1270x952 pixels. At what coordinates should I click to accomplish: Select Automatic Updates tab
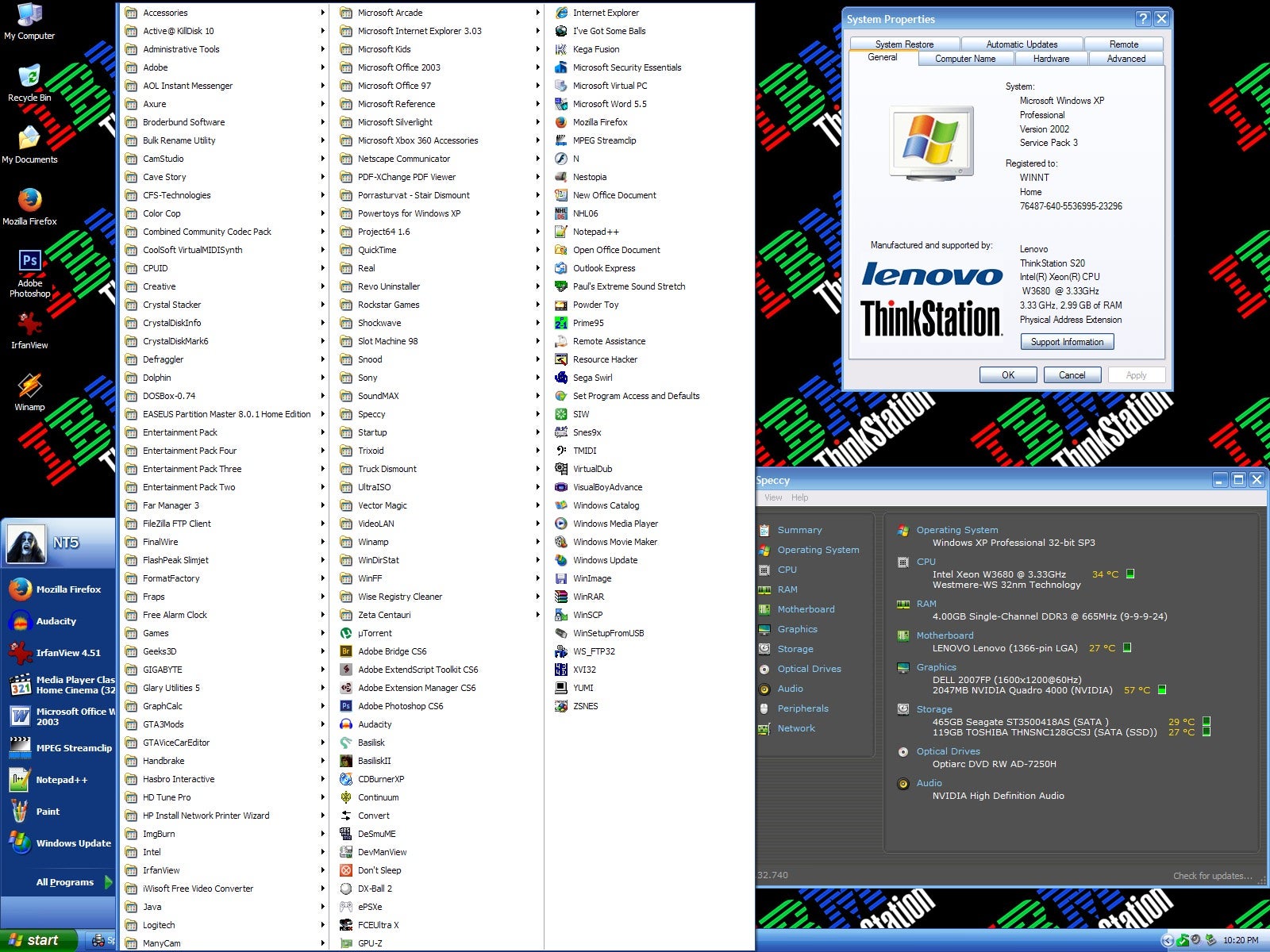click(x=1022, y=44)
